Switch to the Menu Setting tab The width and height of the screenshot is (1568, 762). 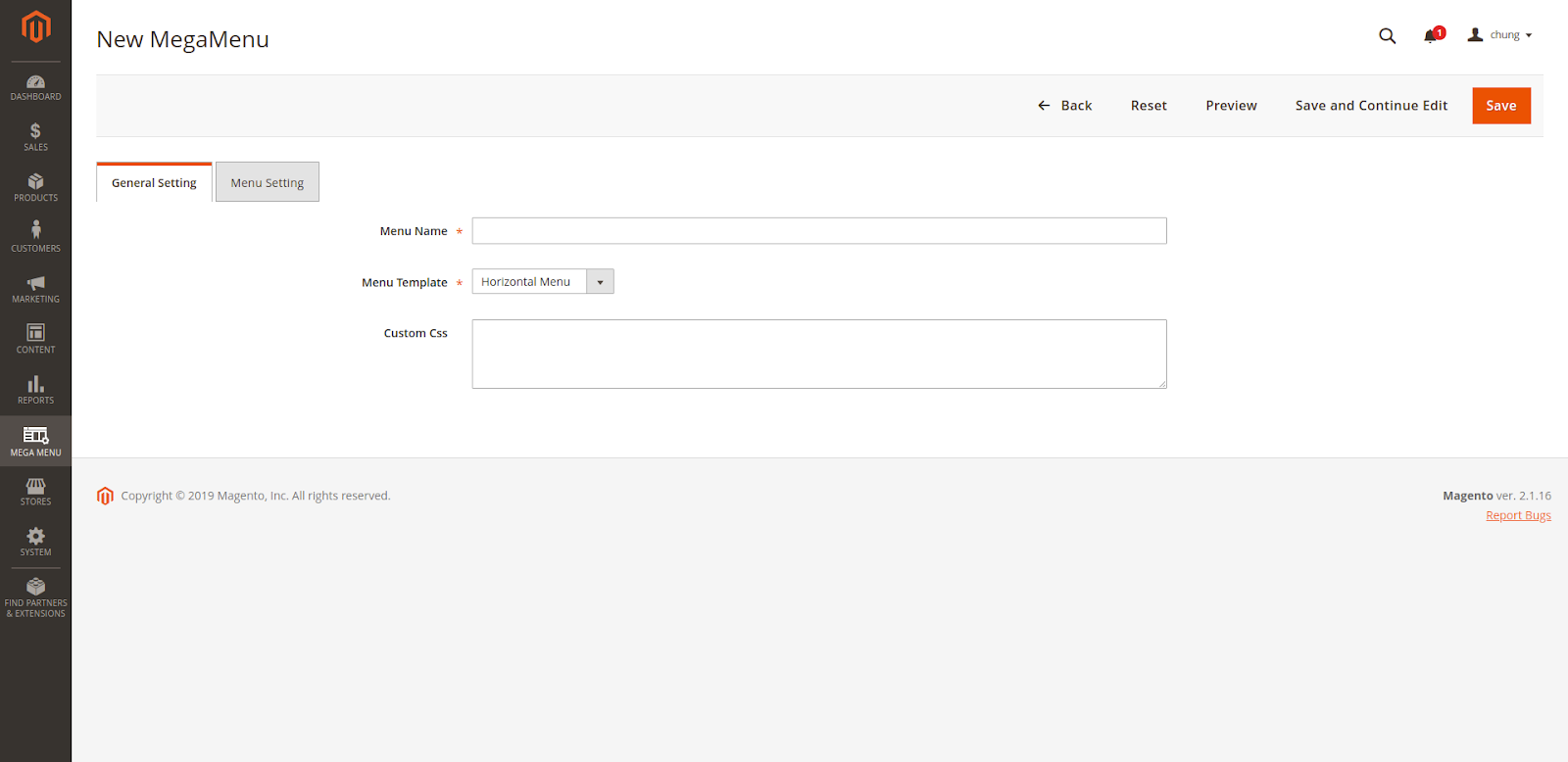[268, 183]
